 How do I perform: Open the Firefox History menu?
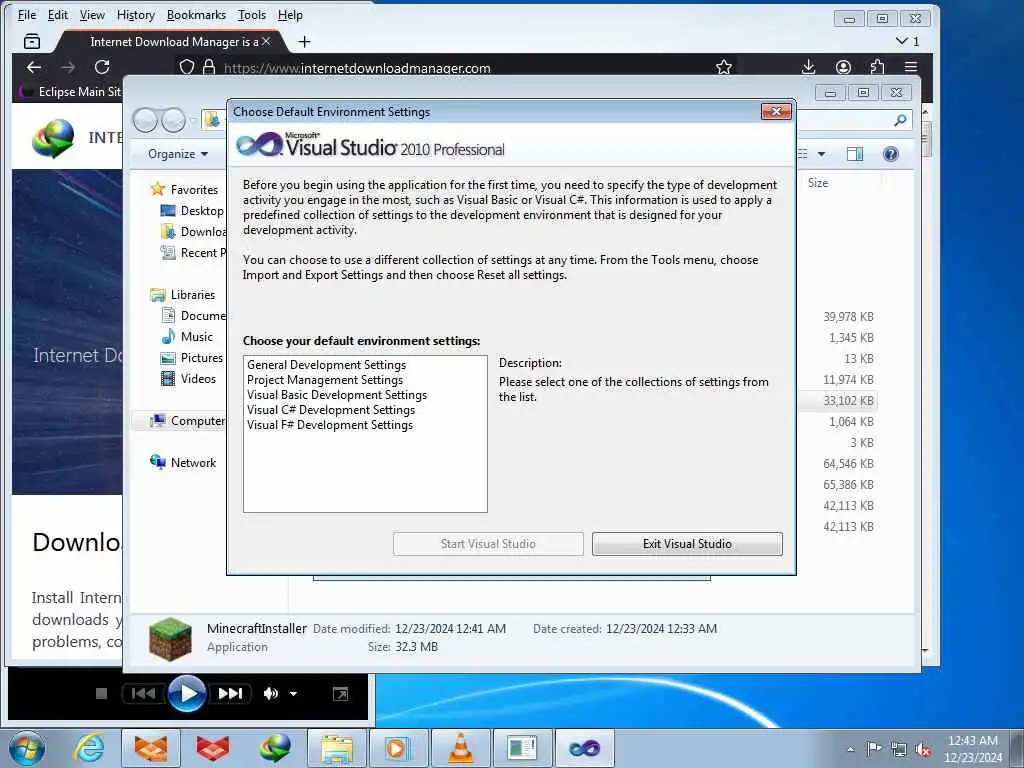pyautogui.click(x=136, y=14)
